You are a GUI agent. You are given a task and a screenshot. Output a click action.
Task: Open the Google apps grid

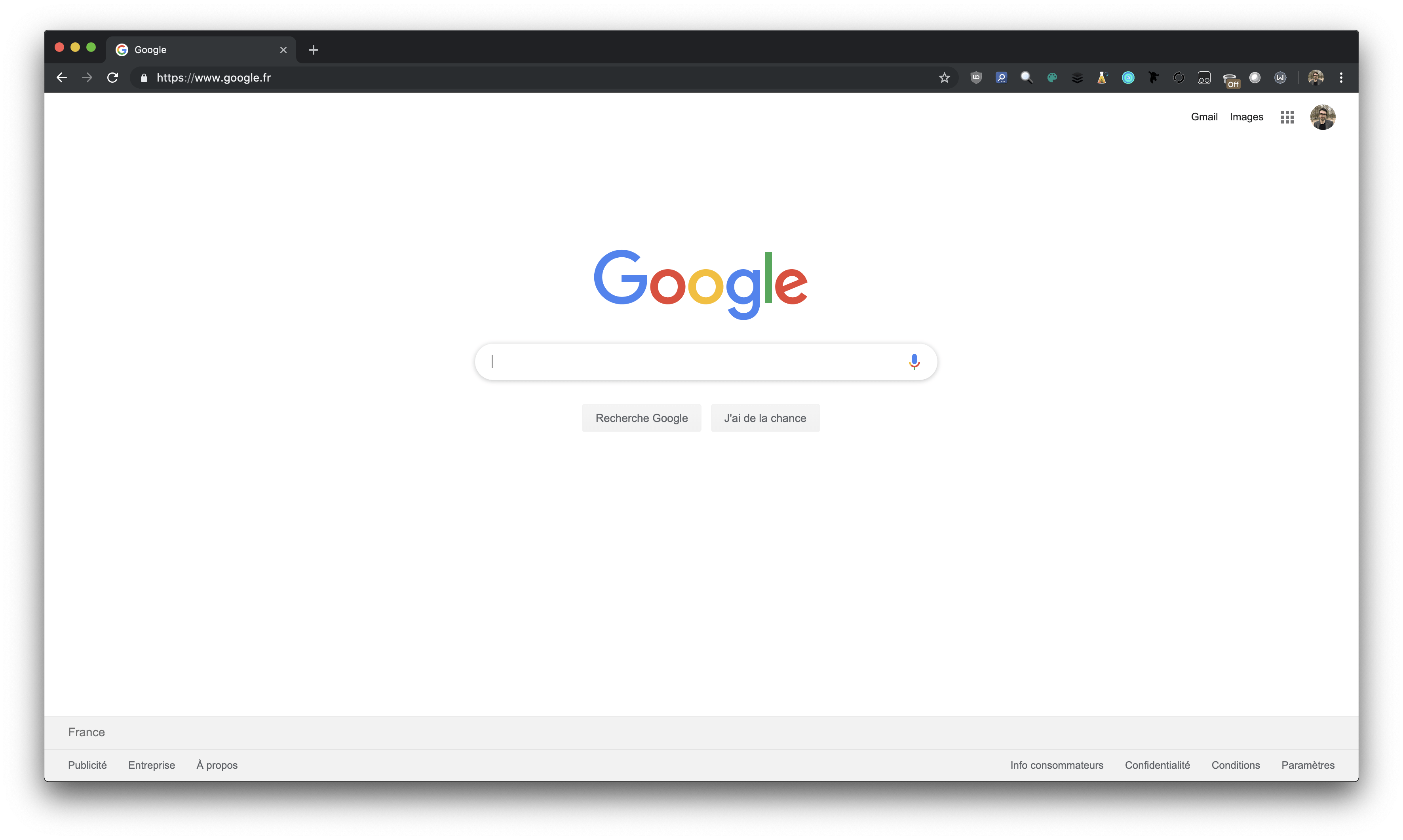point(1287,117)
